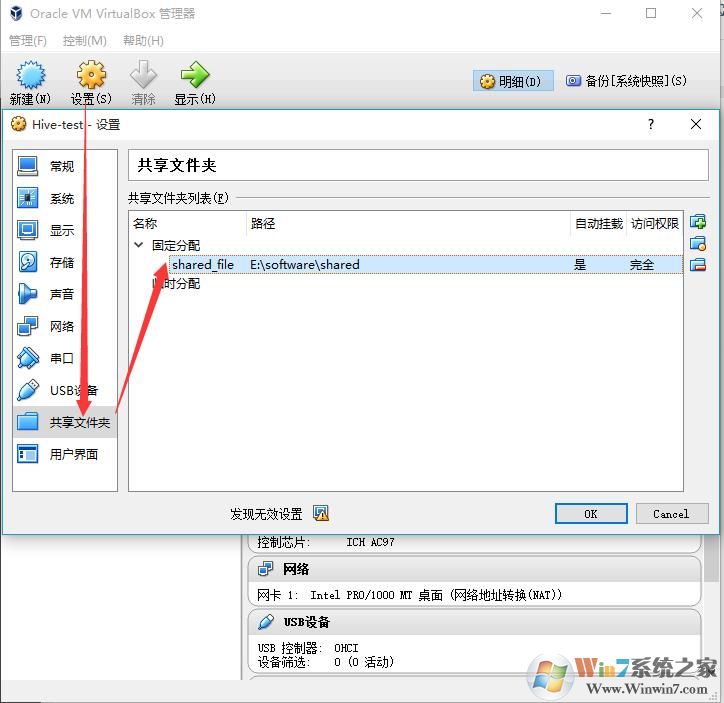The width and height of the screenshot is (724, 703).
Task: Select the Serial Ports (串口) settings category
Action: click(x=65, y=358)
